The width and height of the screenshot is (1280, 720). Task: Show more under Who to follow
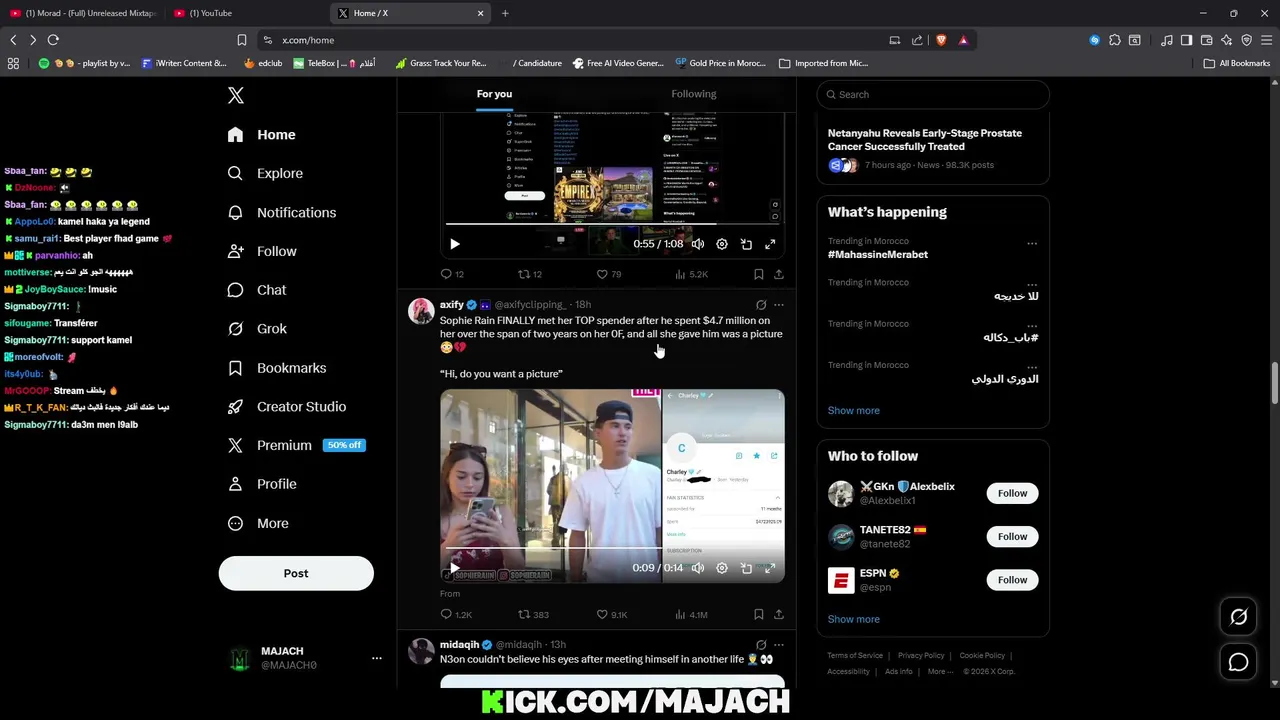pos(854,619)
